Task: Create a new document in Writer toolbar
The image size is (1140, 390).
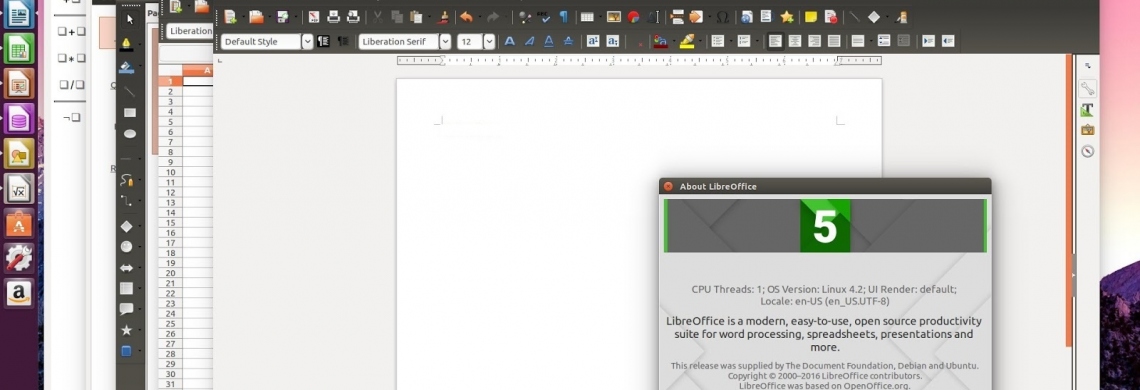Action: tap(230, 17)
